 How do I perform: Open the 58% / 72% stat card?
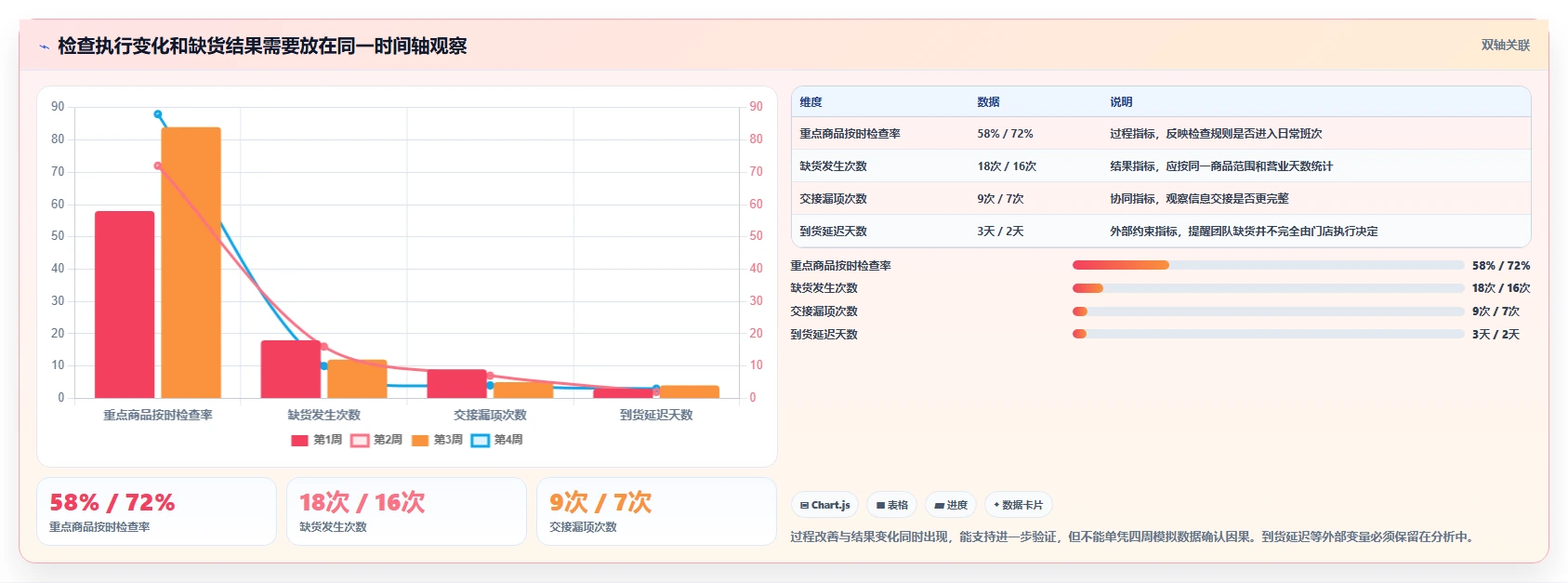pyautogui.click(x=156, y=511)
